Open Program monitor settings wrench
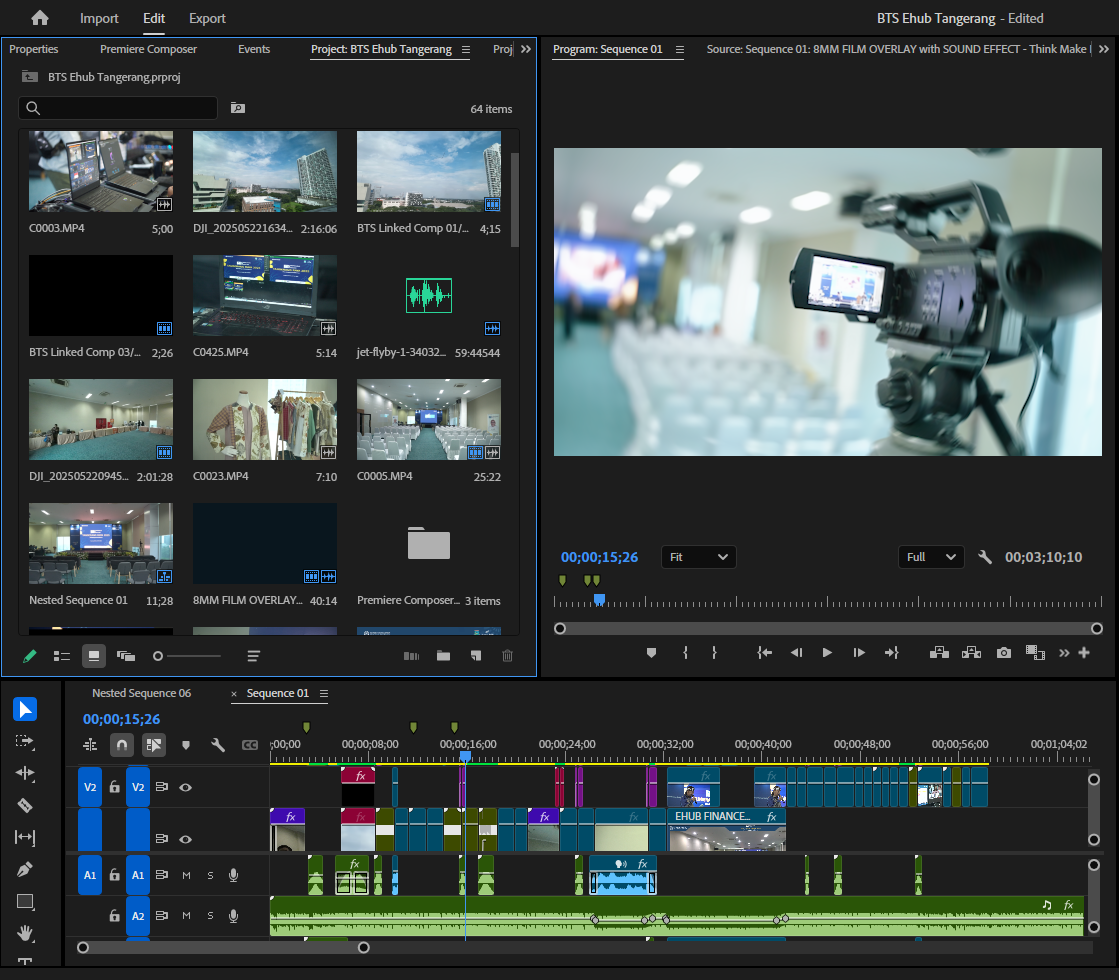Viewport: 1119px width, 980px height. coord(985,557)
